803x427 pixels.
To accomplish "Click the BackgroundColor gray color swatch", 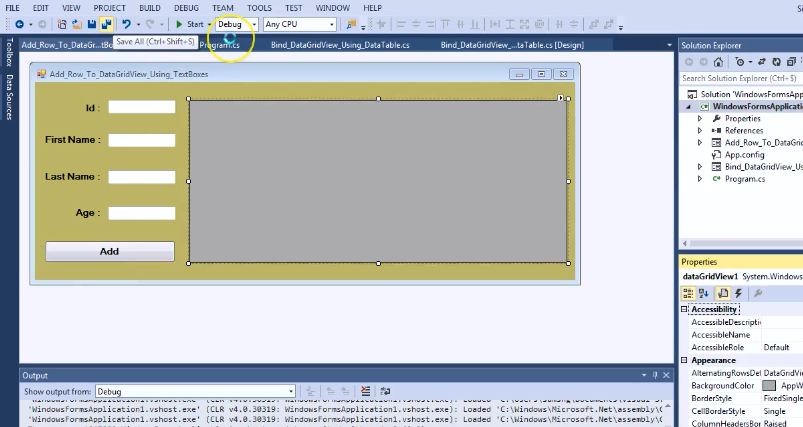I will (x=768, y=385).
